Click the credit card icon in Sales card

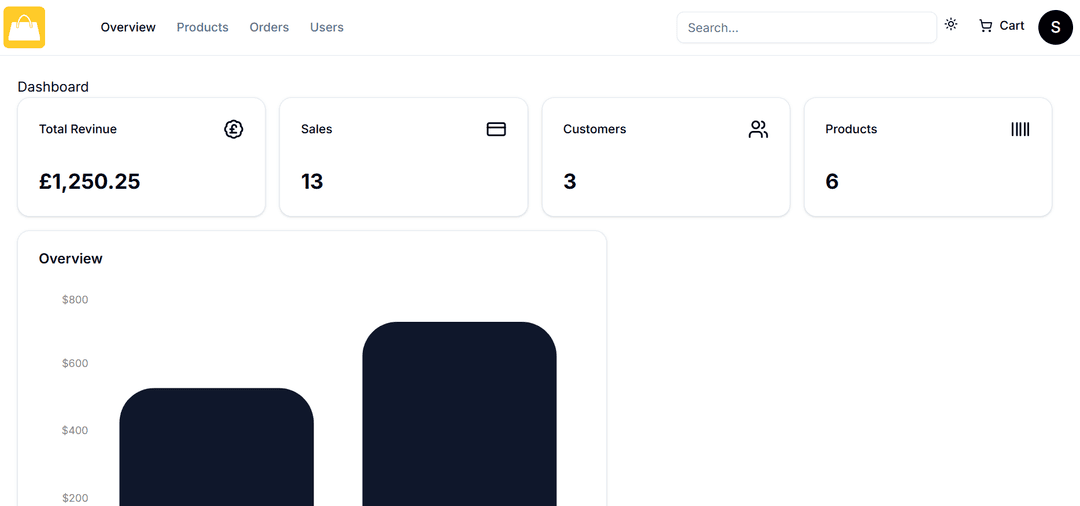[496, 129]
